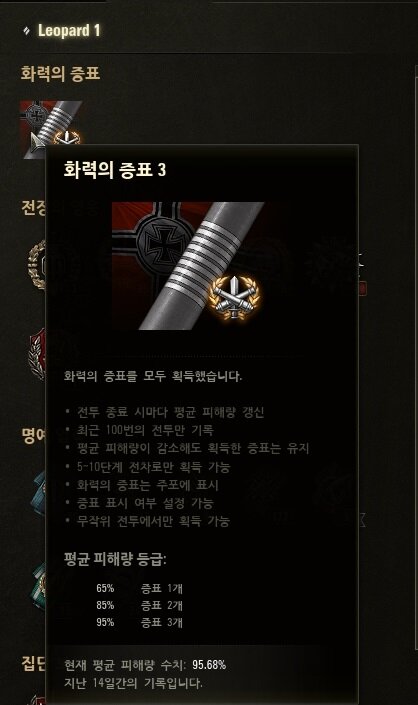Click the crossed cannons wreath badge in the tooltip

234,297
